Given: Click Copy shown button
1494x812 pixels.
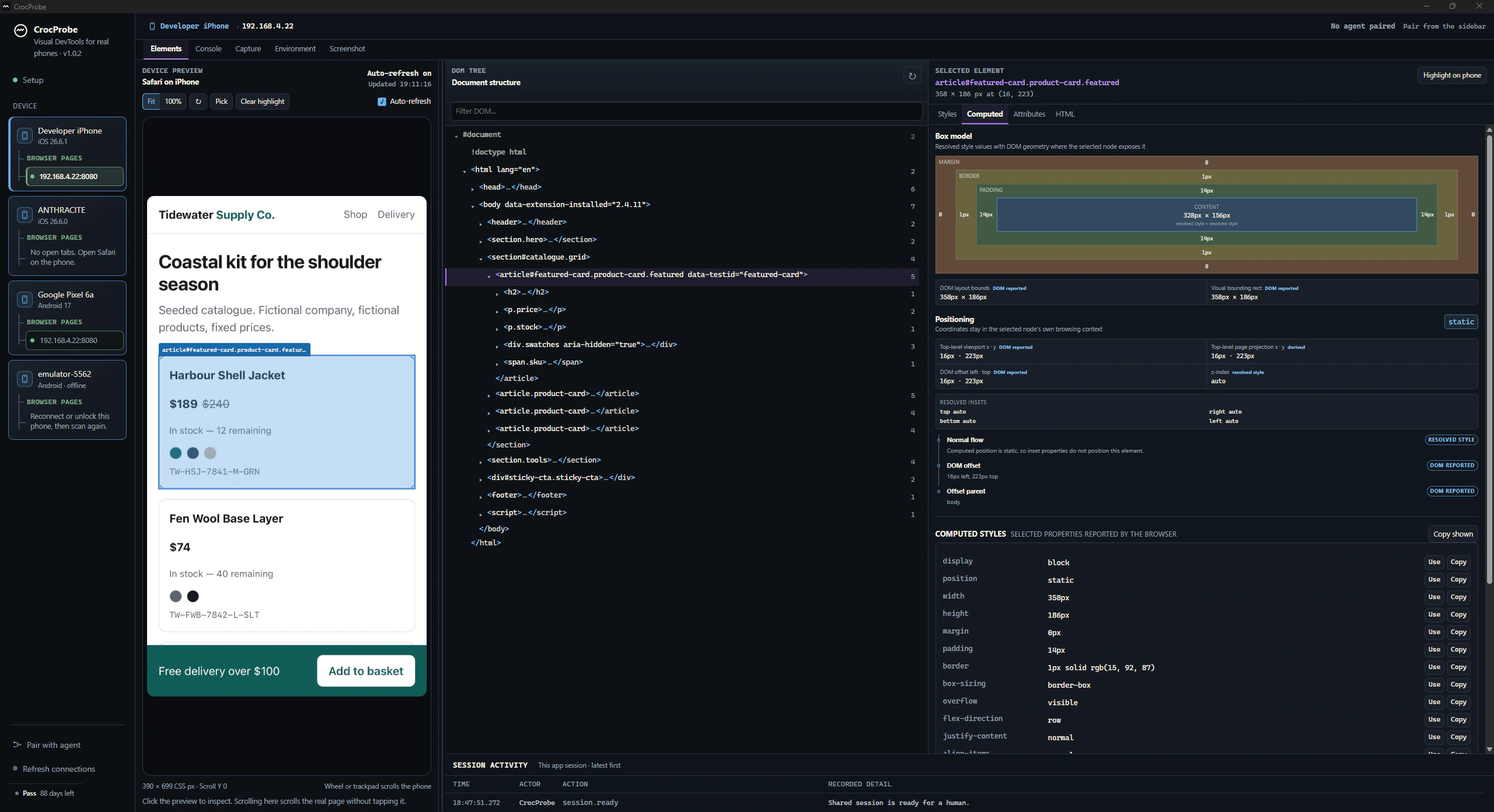Looking at the screenshot, I should click(x=1453, y=534).
